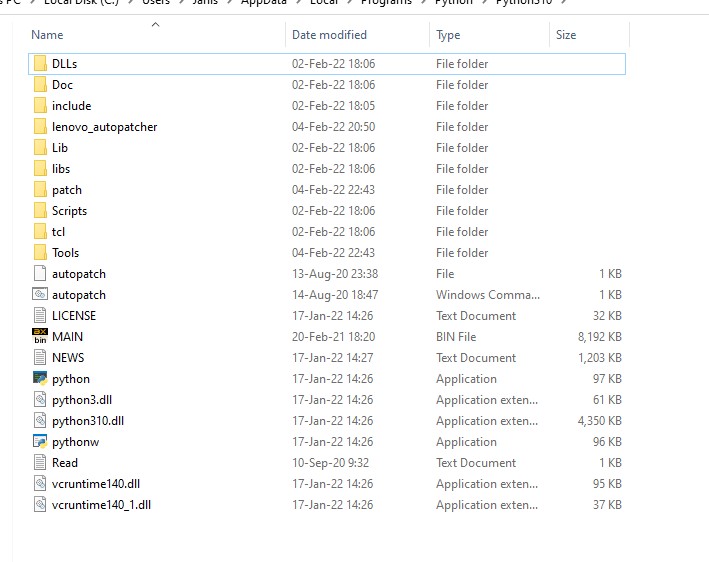Select the vcruntime140_1.dll file name
The height and width of the screenshot is (562, 709).
(x=101, y=505)
